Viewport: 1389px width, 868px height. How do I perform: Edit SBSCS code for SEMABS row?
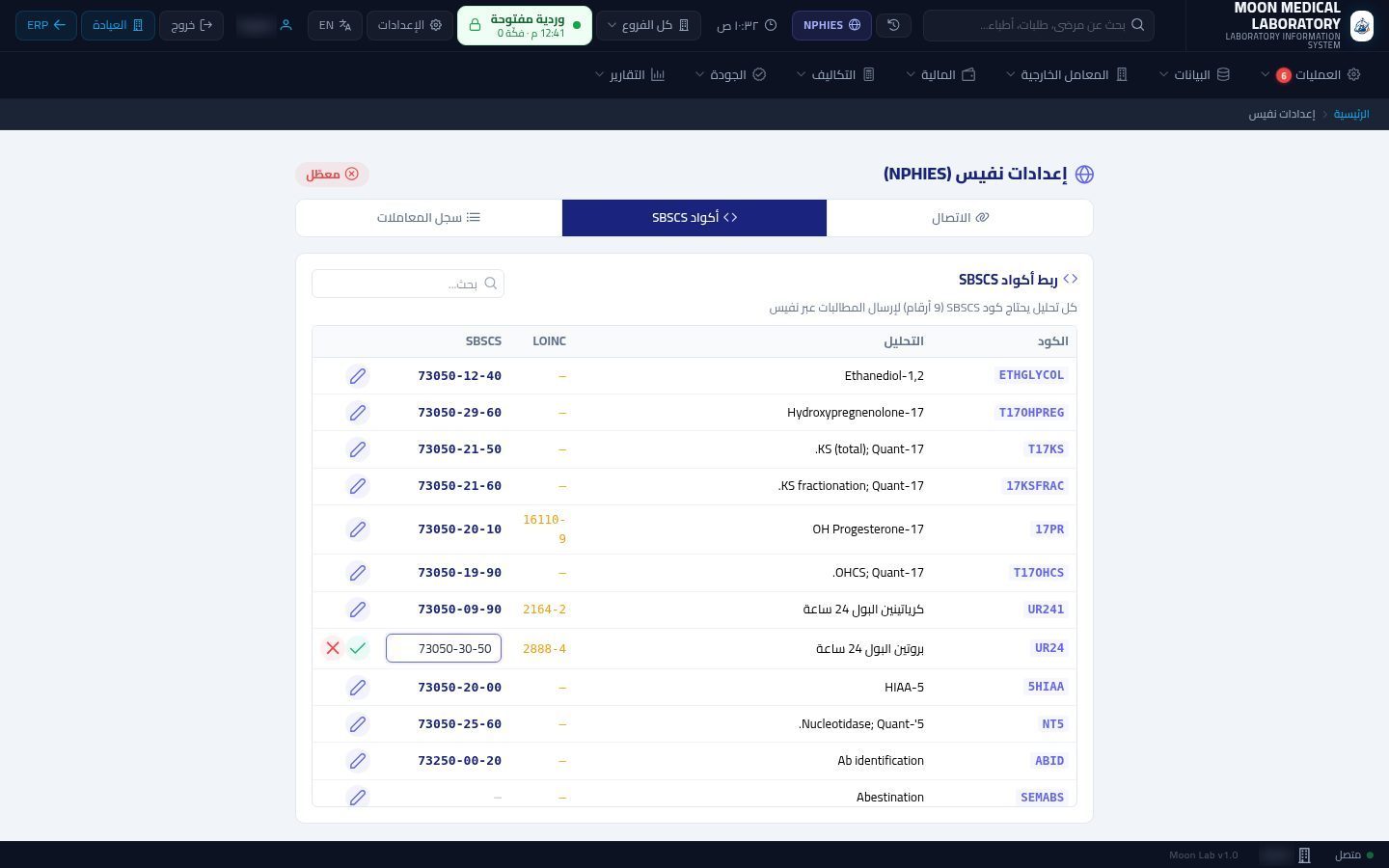tap(357, 798)
